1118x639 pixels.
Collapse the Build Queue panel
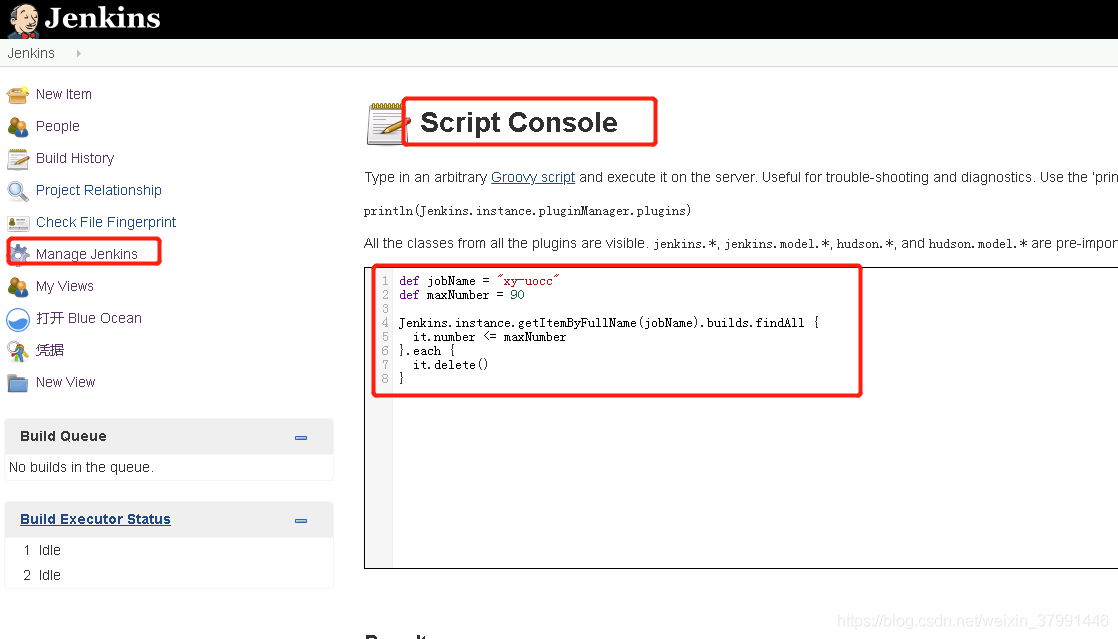(301, 438)
